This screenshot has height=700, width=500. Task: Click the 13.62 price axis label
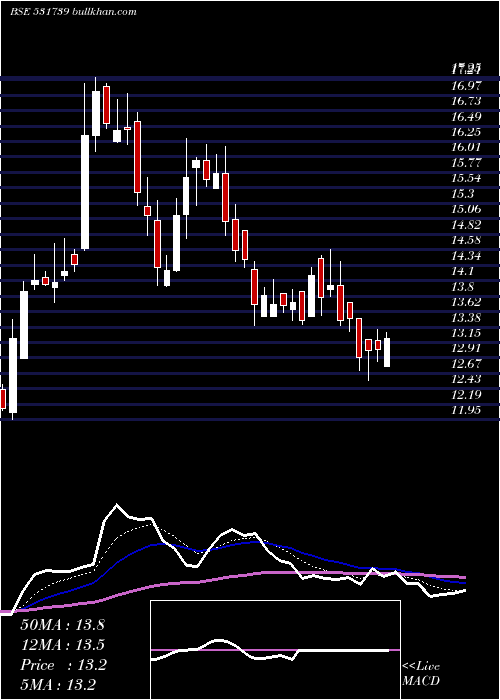point(467,302)
